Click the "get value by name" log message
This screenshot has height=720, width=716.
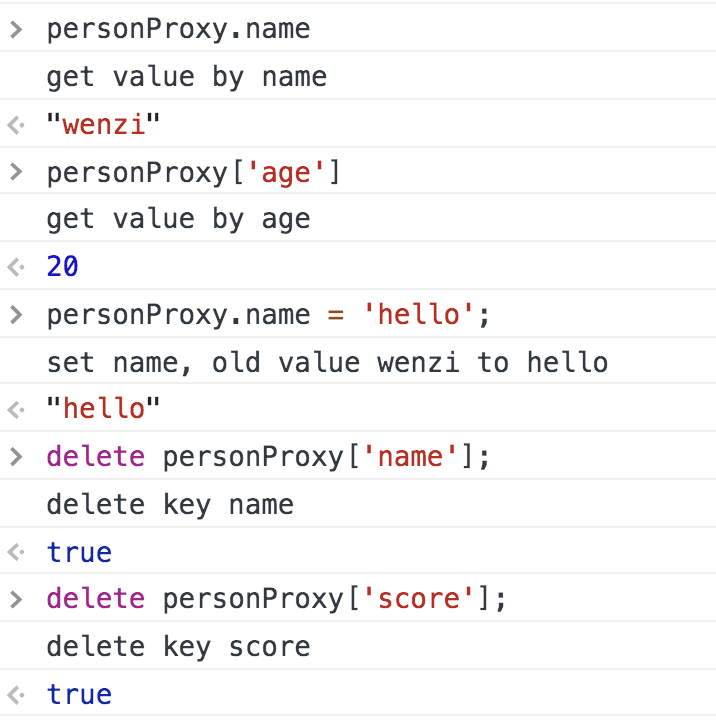click(187, 77)
